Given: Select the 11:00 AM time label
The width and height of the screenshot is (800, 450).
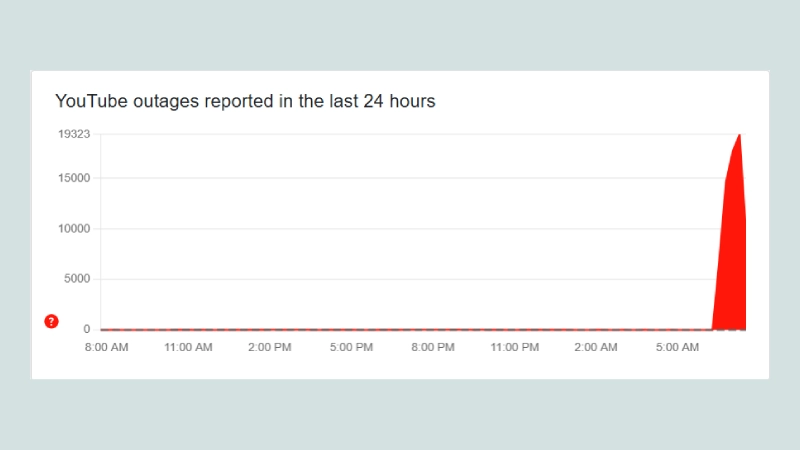Looking at the screenshot, I should [188, 348].
